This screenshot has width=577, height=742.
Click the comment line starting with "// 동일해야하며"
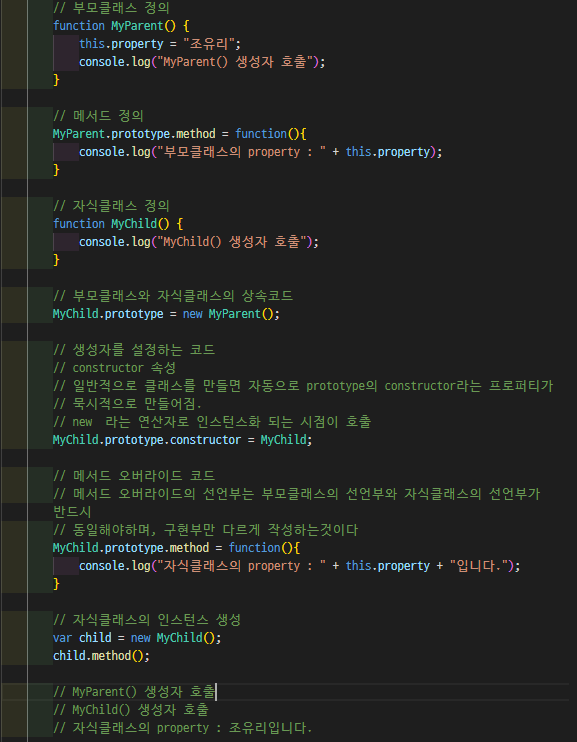point(205,530)
